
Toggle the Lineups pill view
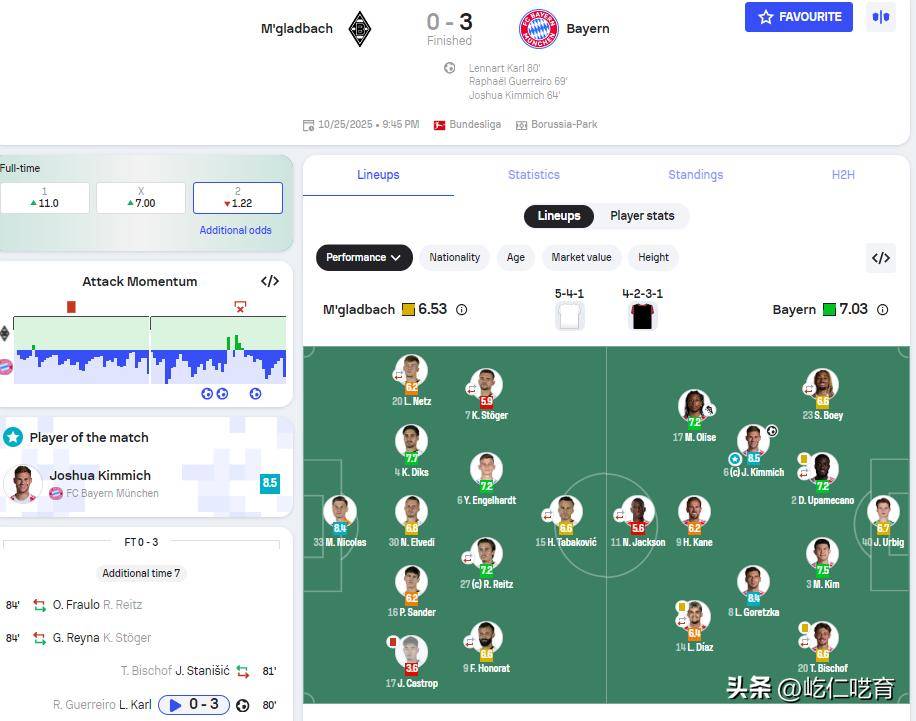[x=558, y=216]
